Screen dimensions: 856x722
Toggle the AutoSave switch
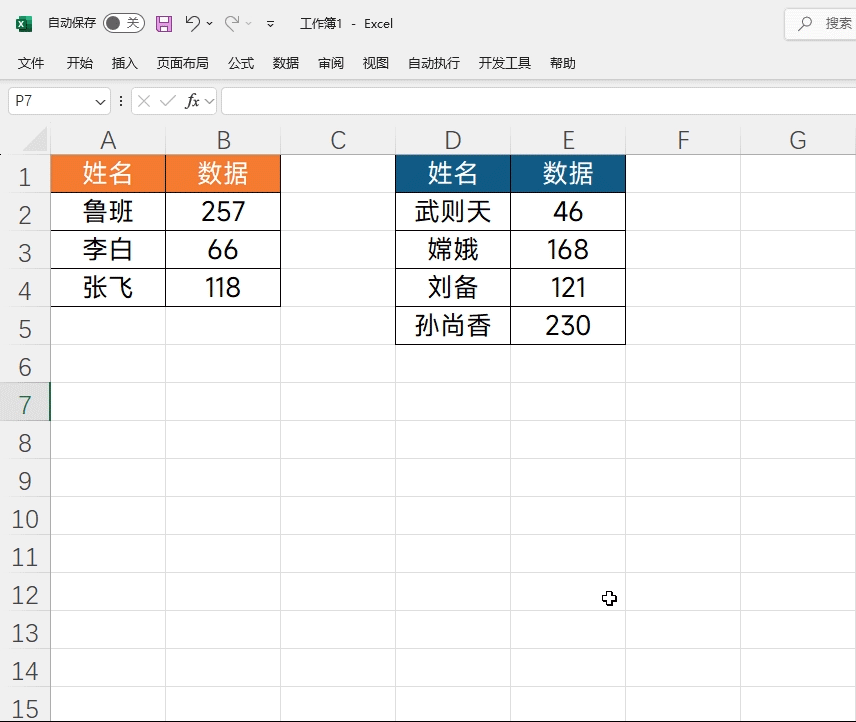[124, 23]
